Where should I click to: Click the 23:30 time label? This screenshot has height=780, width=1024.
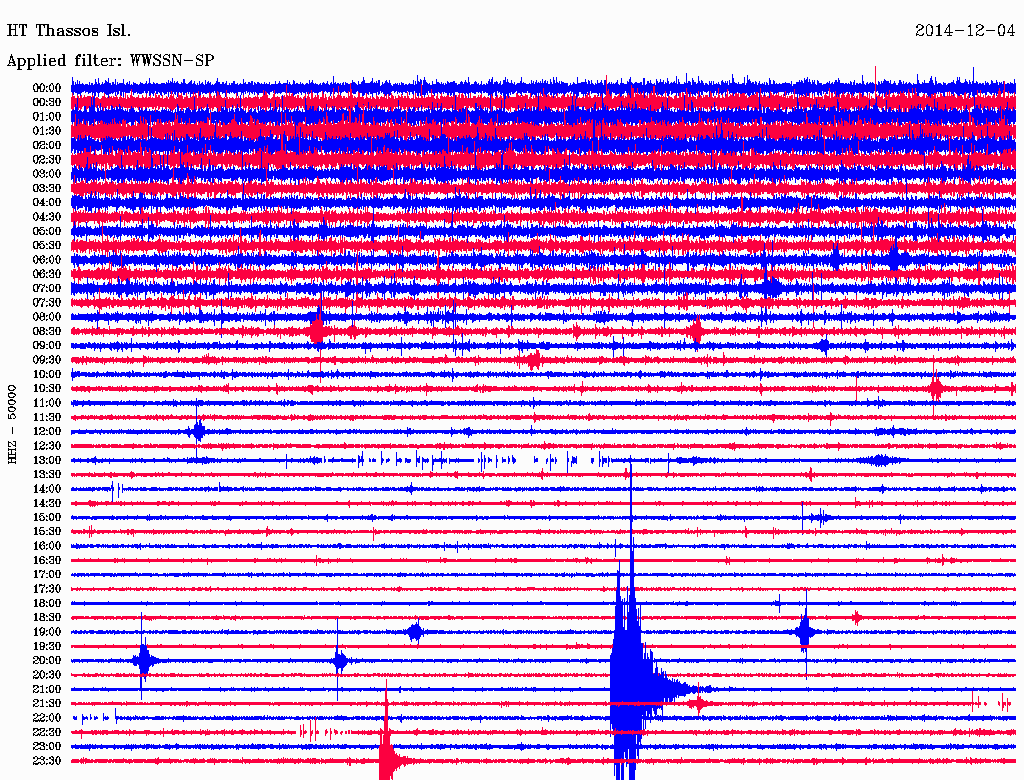pyautogui.click(x=47, y=761)
